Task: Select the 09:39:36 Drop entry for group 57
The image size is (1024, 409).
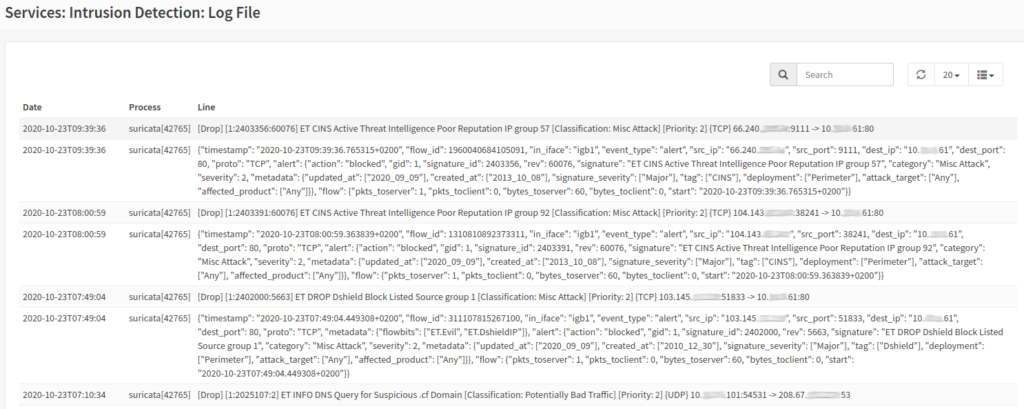Action: coord(517,128)
